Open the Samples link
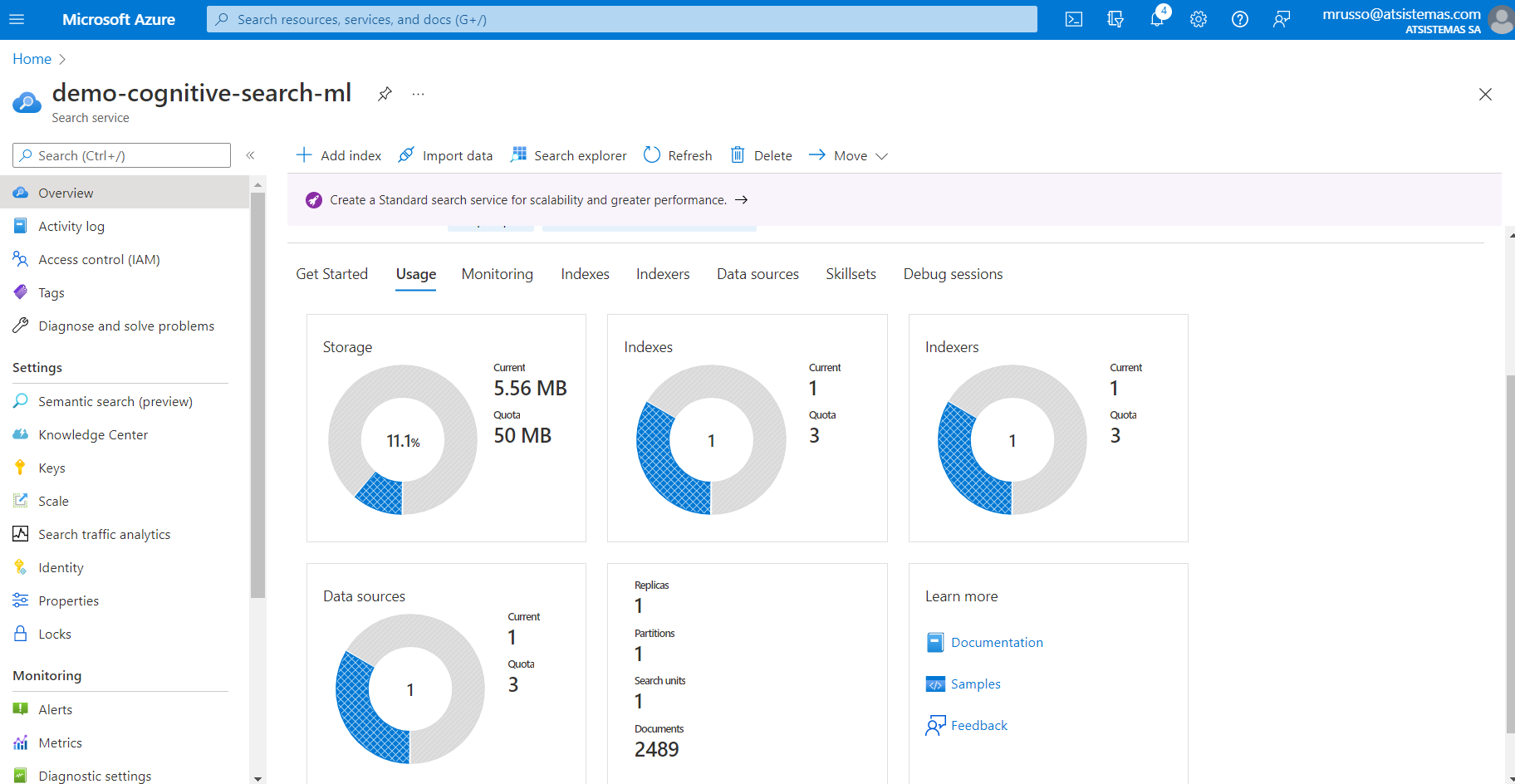Viewport: 1515px width, 784px height. click(x=975, y=684)
